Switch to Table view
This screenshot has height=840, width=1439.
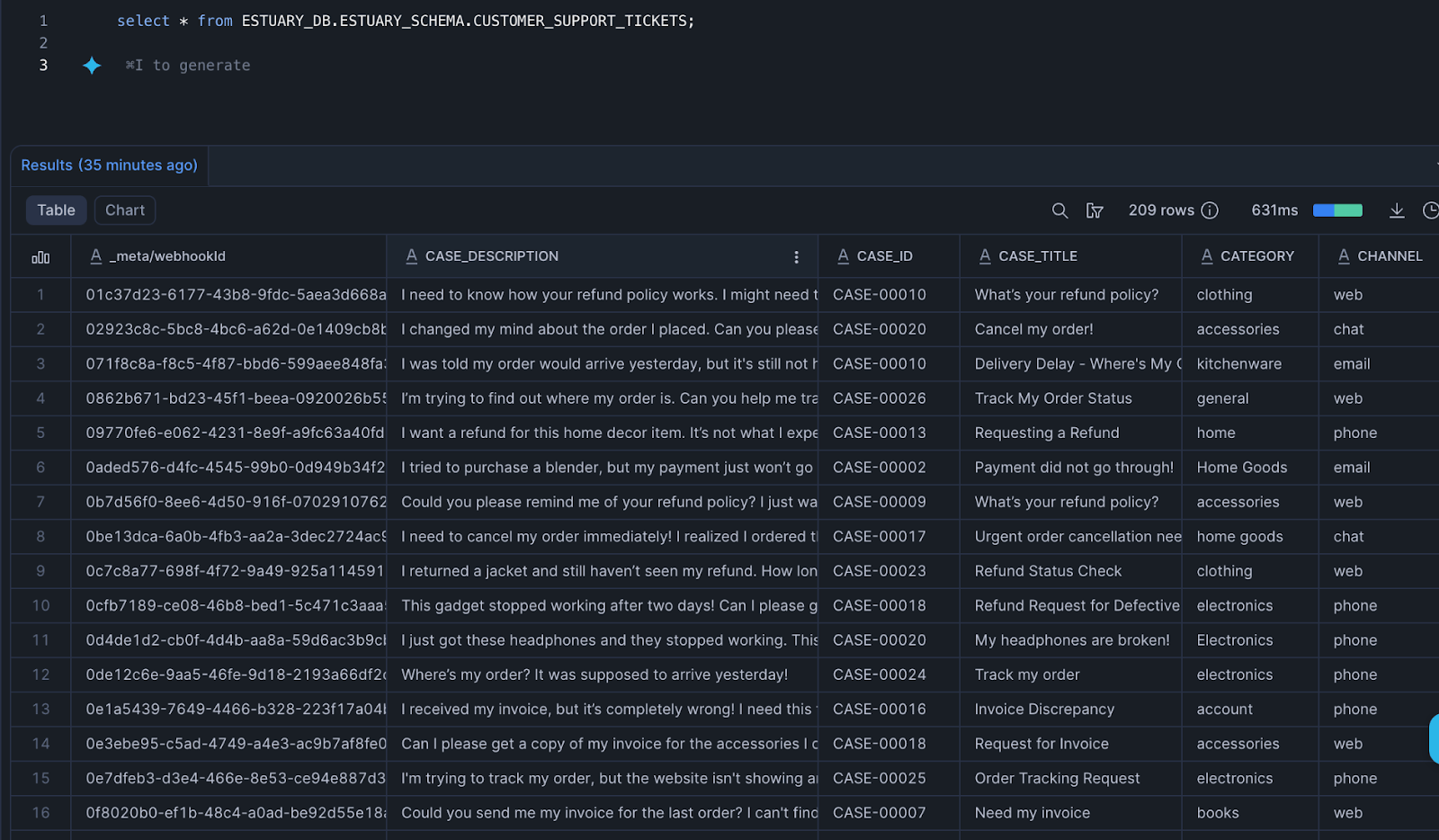click(x=56, y=210)
